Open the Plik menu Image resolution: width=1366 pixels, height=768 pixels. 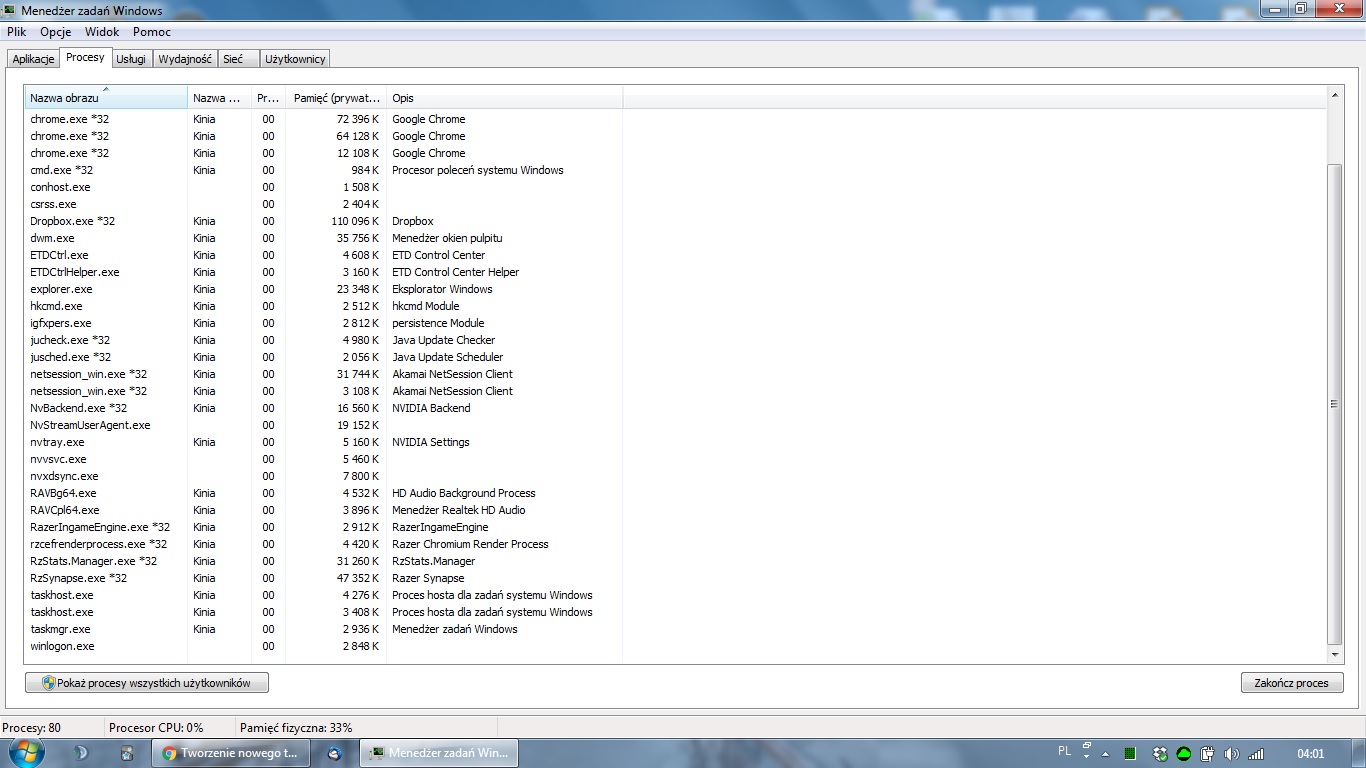tap(16, 32)
